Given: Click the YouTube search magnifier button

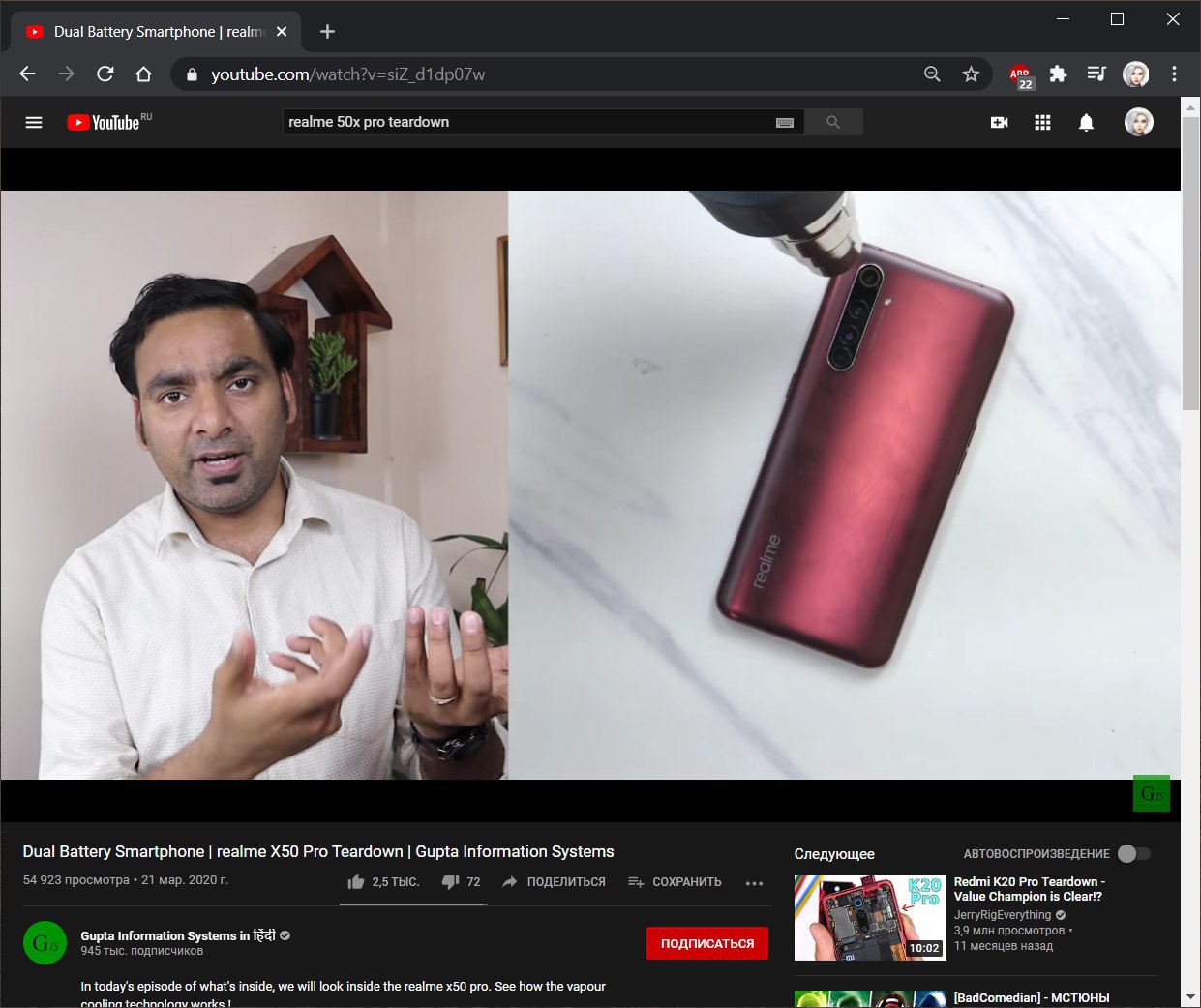Looking at the screenshot, I should tap(833, 122).
